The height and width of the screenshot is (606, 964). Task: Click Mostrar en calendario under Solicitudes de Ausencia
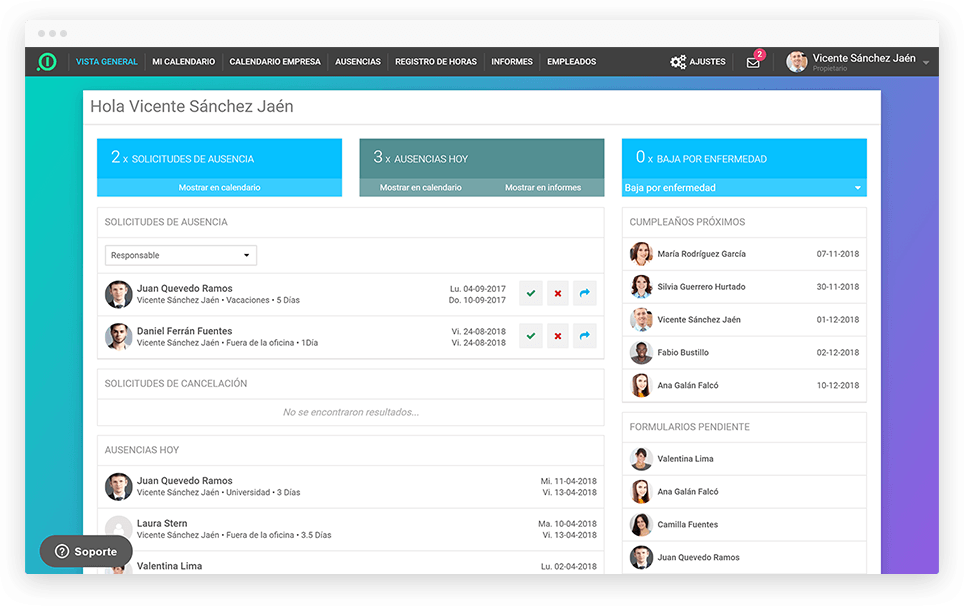219,187
